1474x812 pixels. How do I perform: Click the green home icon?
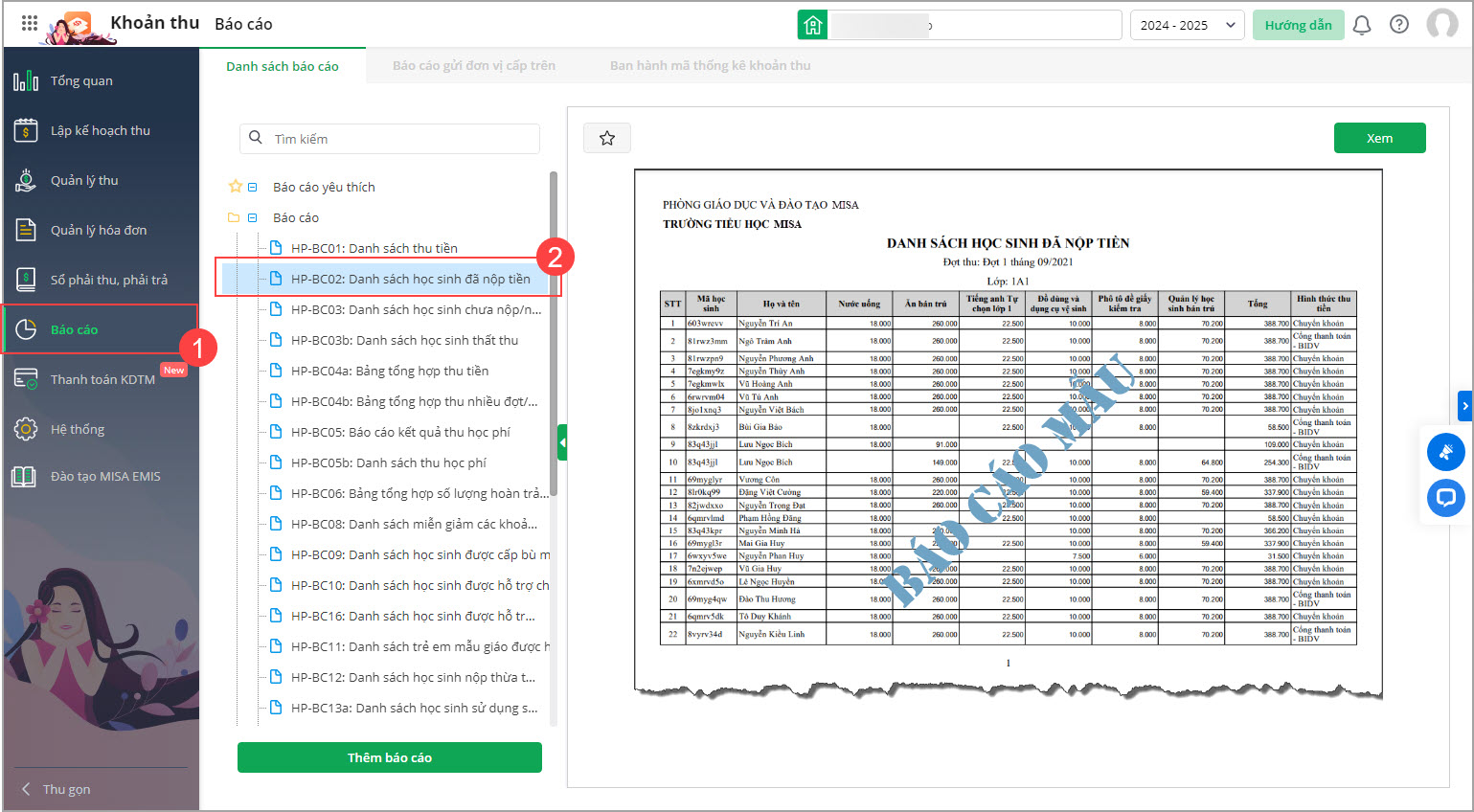tap(812, 25)
